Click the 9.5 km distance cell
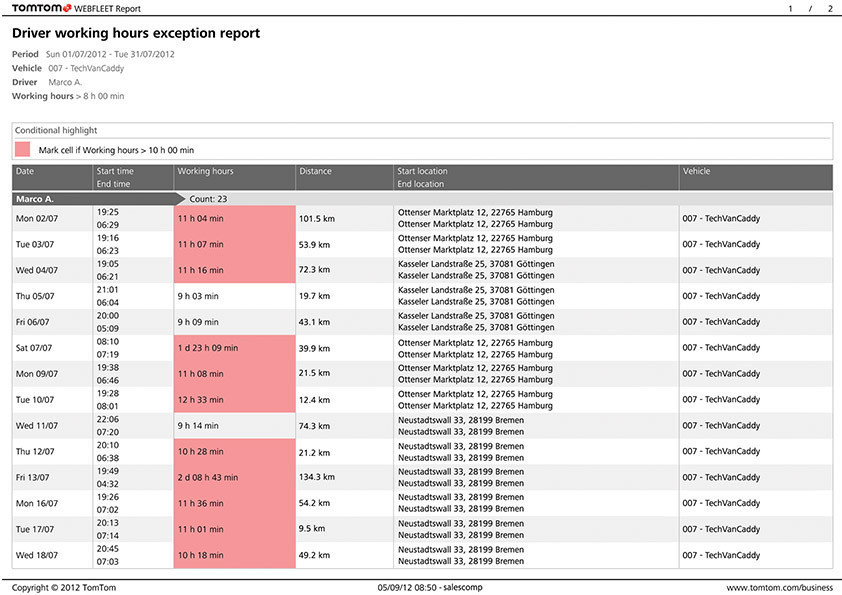The width and height of the screenshot is (842, 595). pyautogui.click(x=312, y=530)
